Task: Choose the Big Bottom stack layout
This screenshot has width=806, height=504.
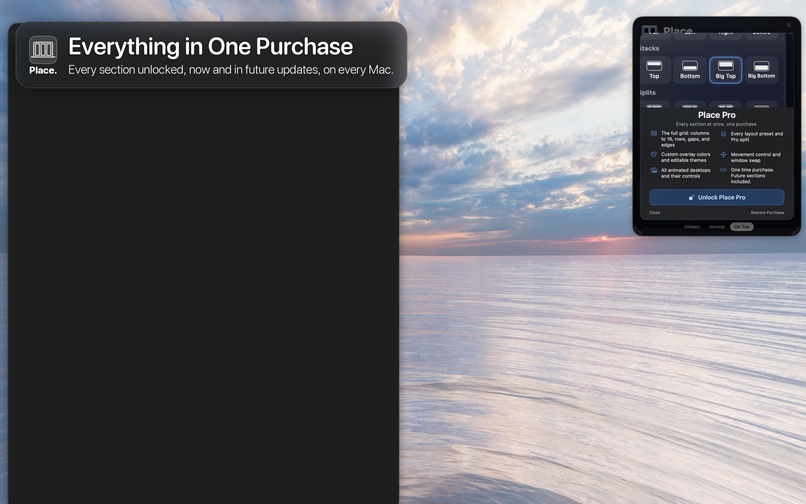Action: point(761,69)
